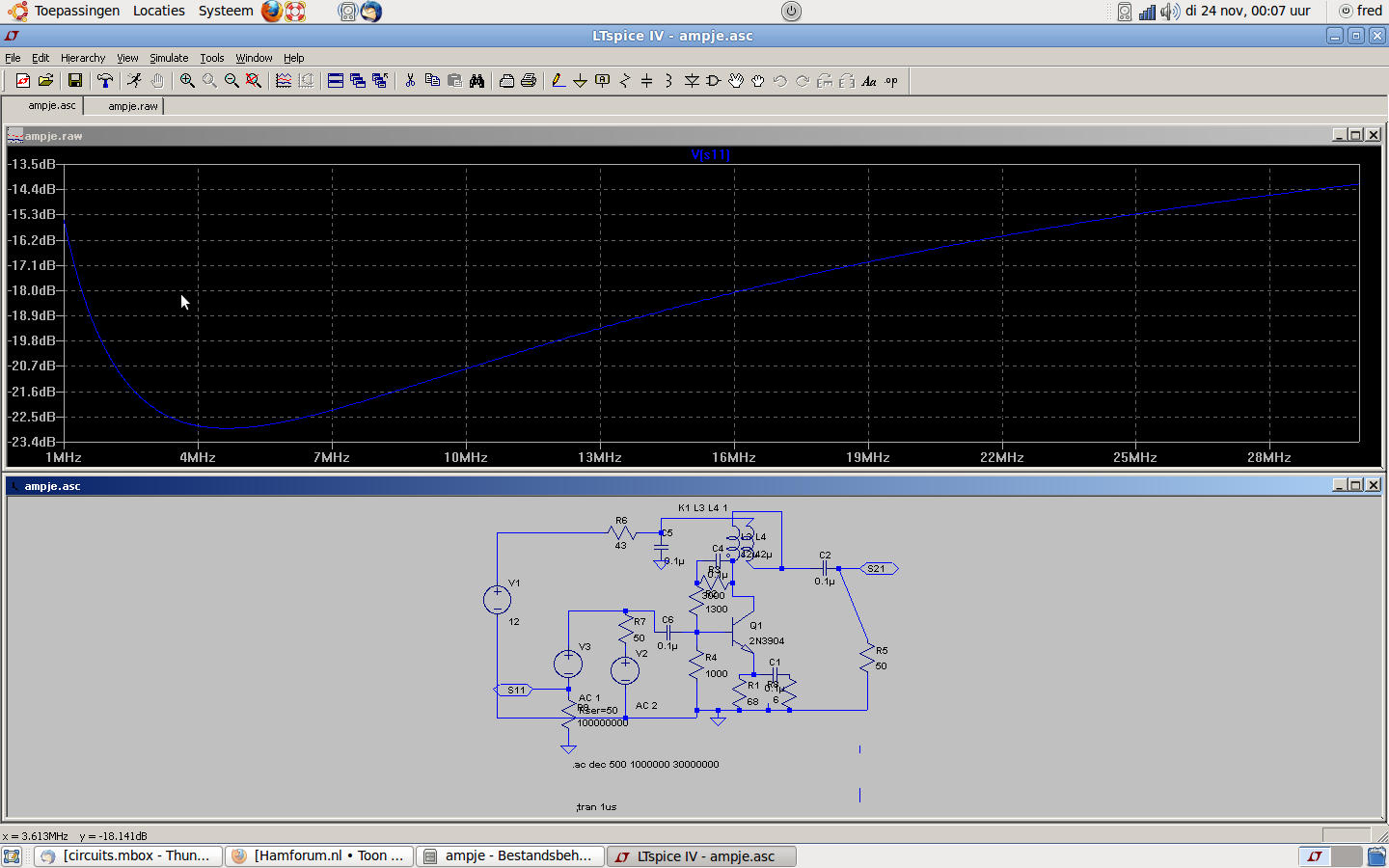Click the Print printer icon
This screenshot has width=1389, height=868.
(x=529, y=81)
